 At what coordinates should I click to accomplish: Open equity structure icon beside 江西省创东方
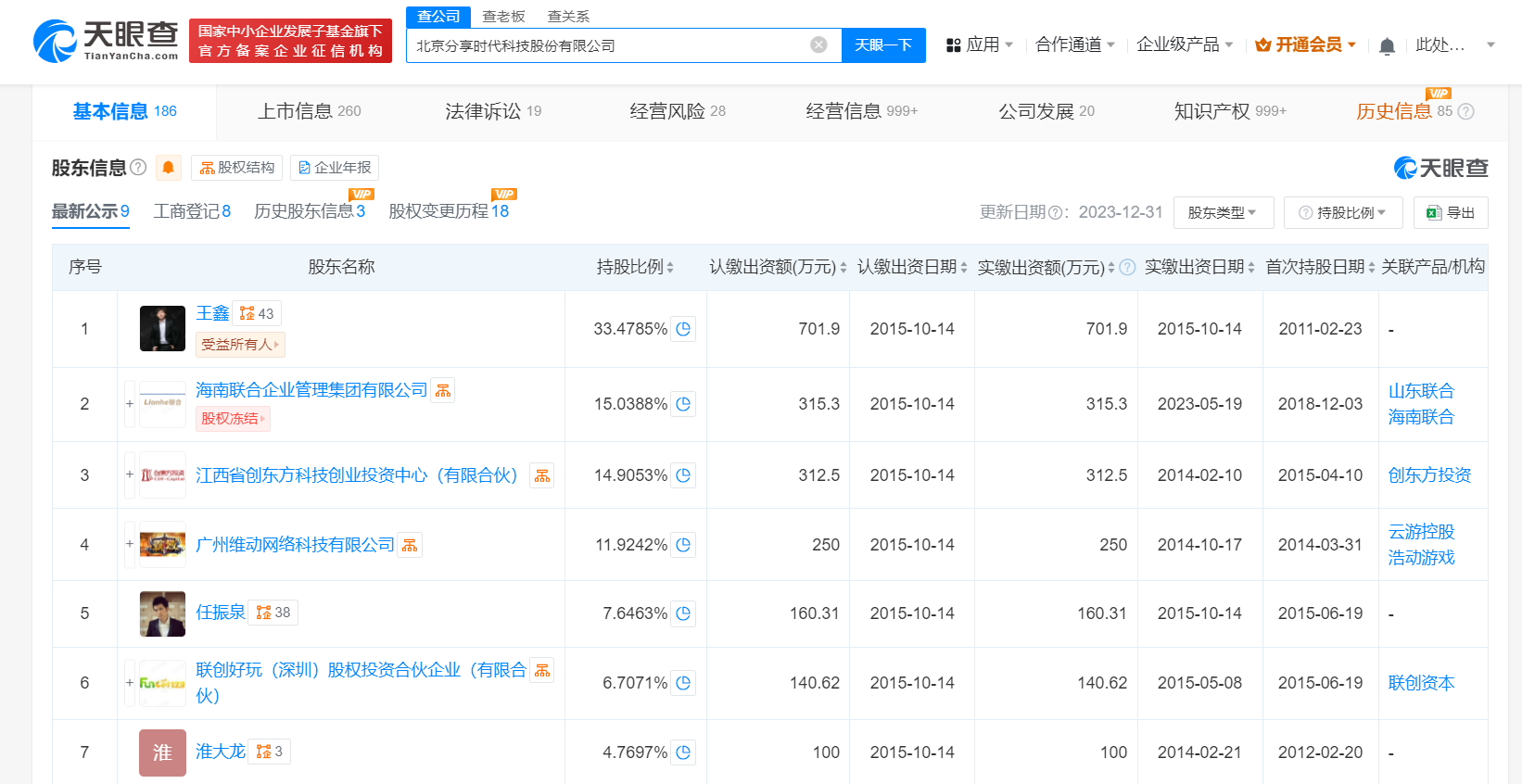(542, 475)
